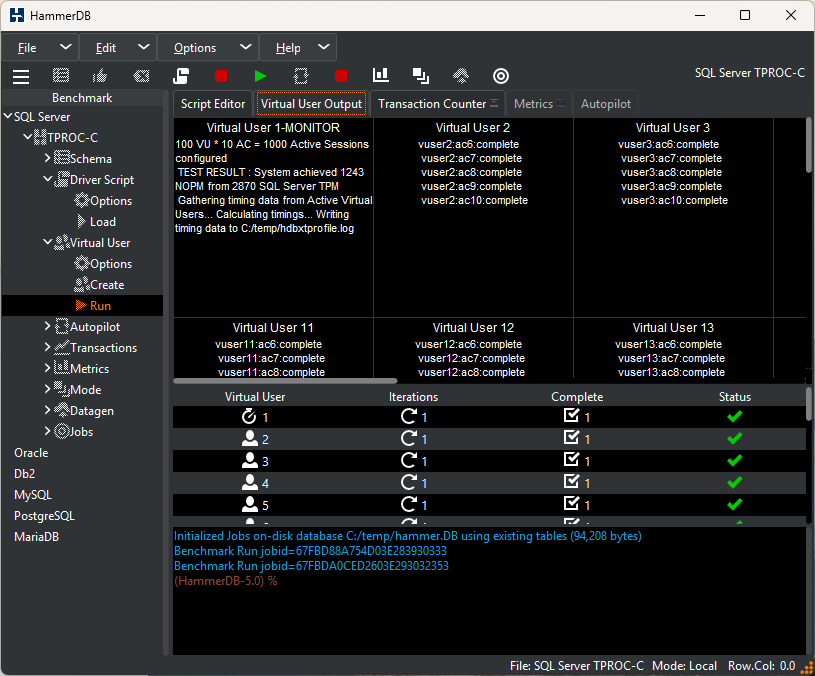Select Db2 in the benchmark list

point(24,474)
